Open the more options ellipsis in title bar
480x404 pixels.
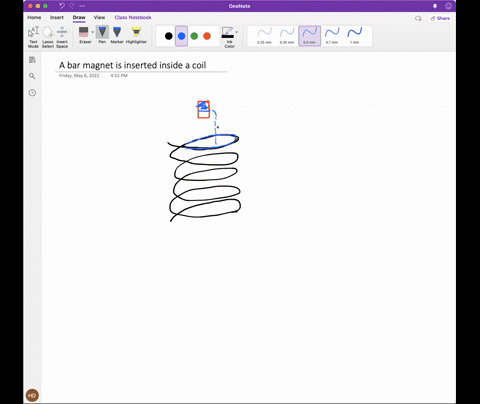point(82,6)
